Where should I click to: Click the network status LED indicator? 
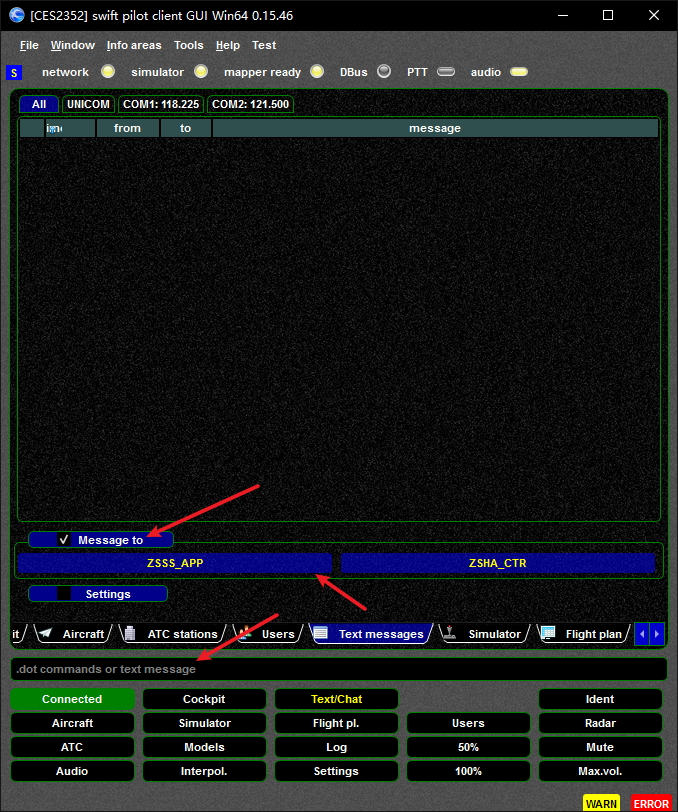pos(108,72)
